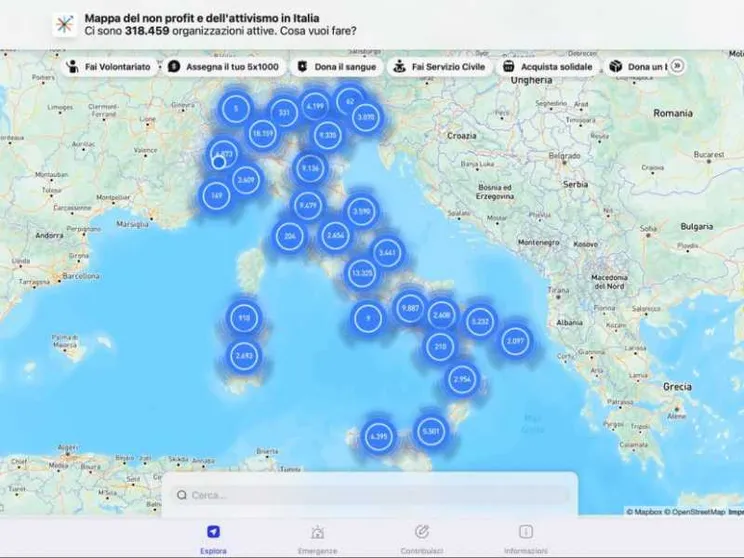
Task: Open the Mapbox attribution link
Action: pyautogui.click(x=644, y=512)
